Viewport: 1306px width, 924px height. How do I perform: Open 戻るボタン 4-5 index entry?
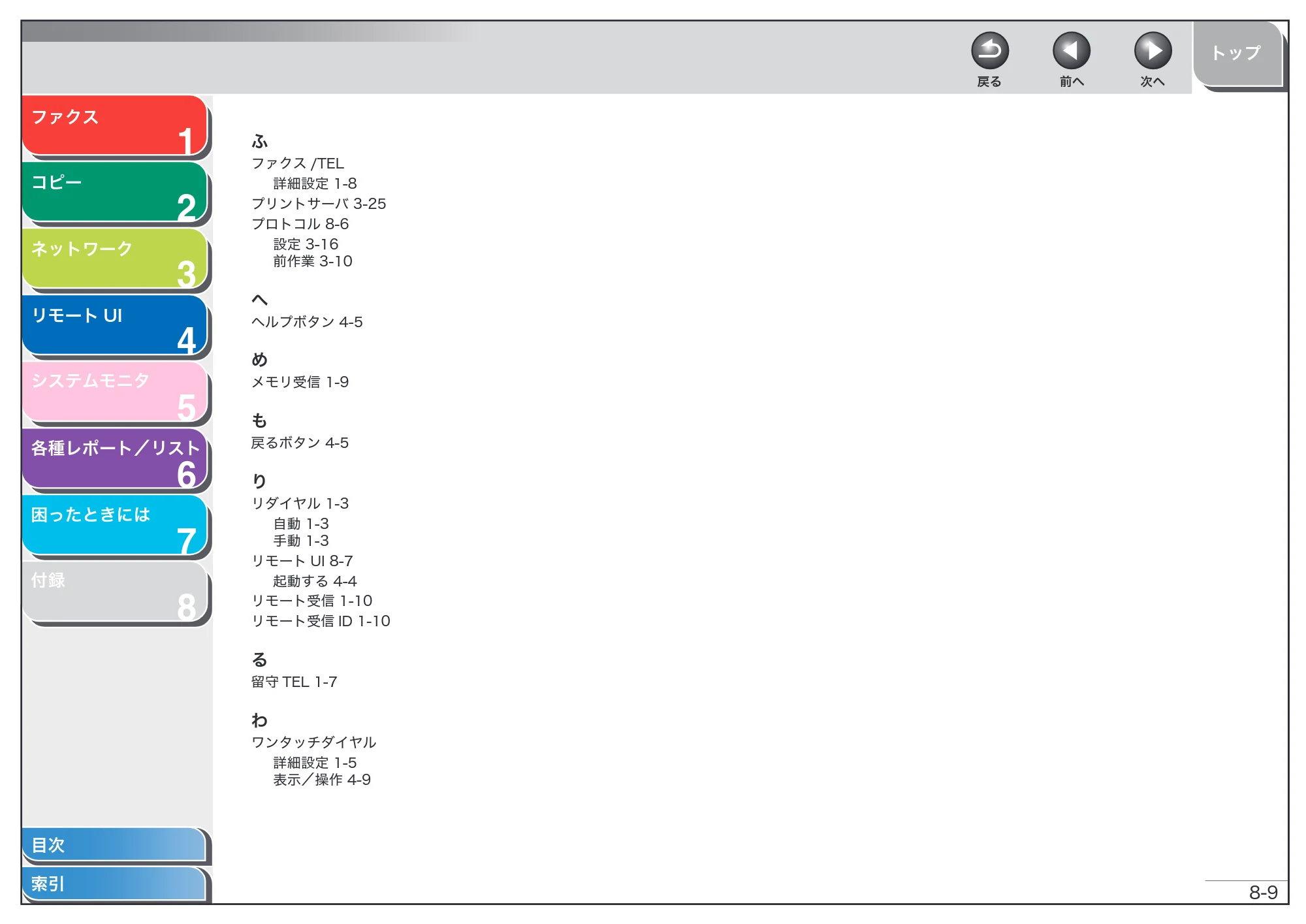click(x=300, y=443)
